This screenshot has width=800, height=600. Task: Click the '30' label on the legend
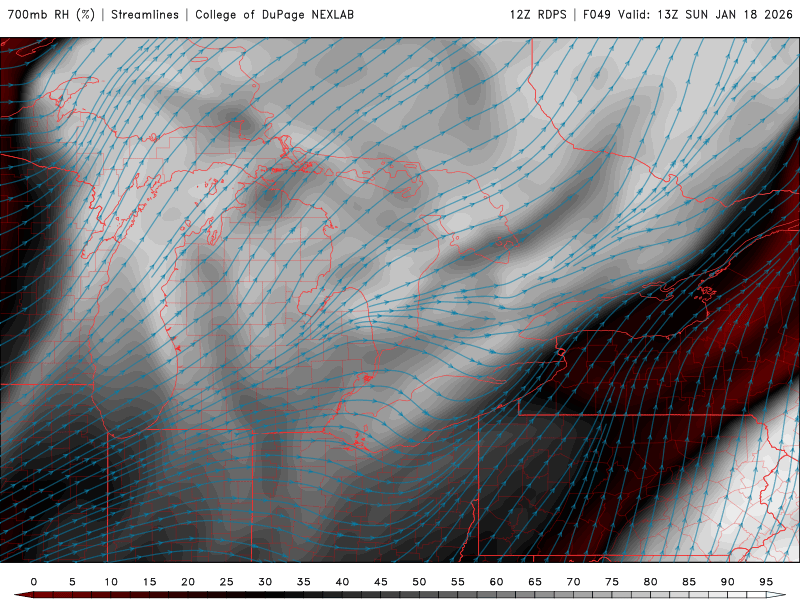click(265, 582)
